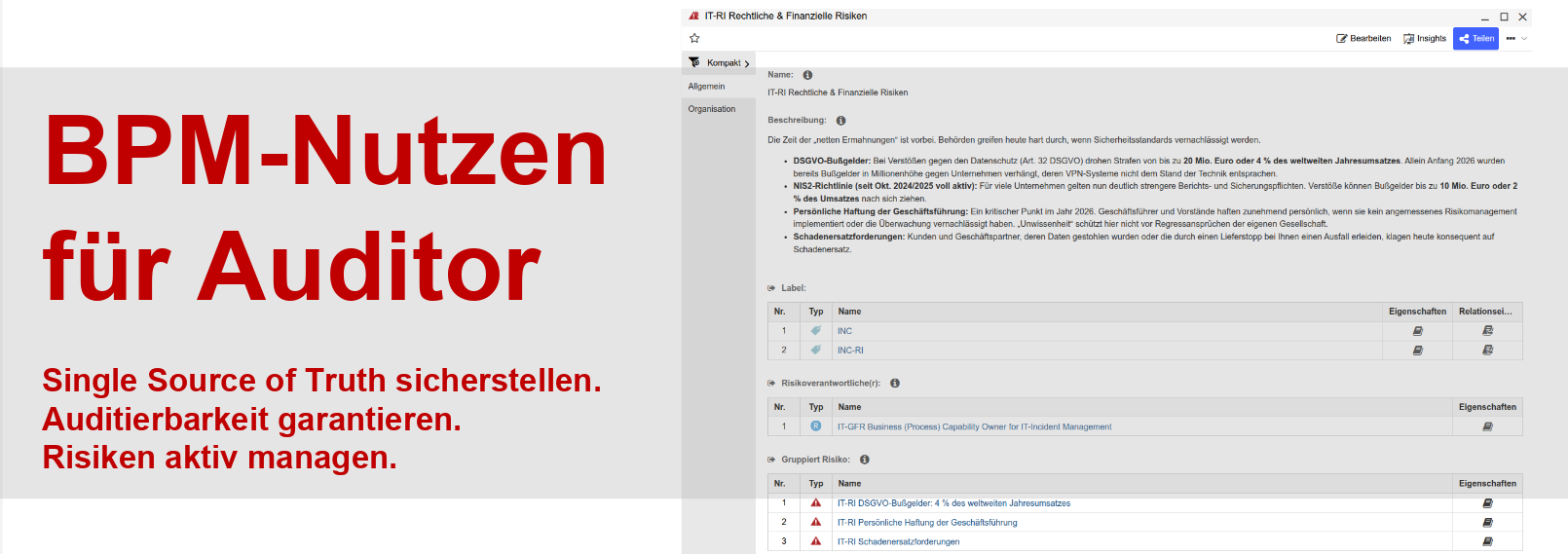Open the Name field info icon

(807, 75)
